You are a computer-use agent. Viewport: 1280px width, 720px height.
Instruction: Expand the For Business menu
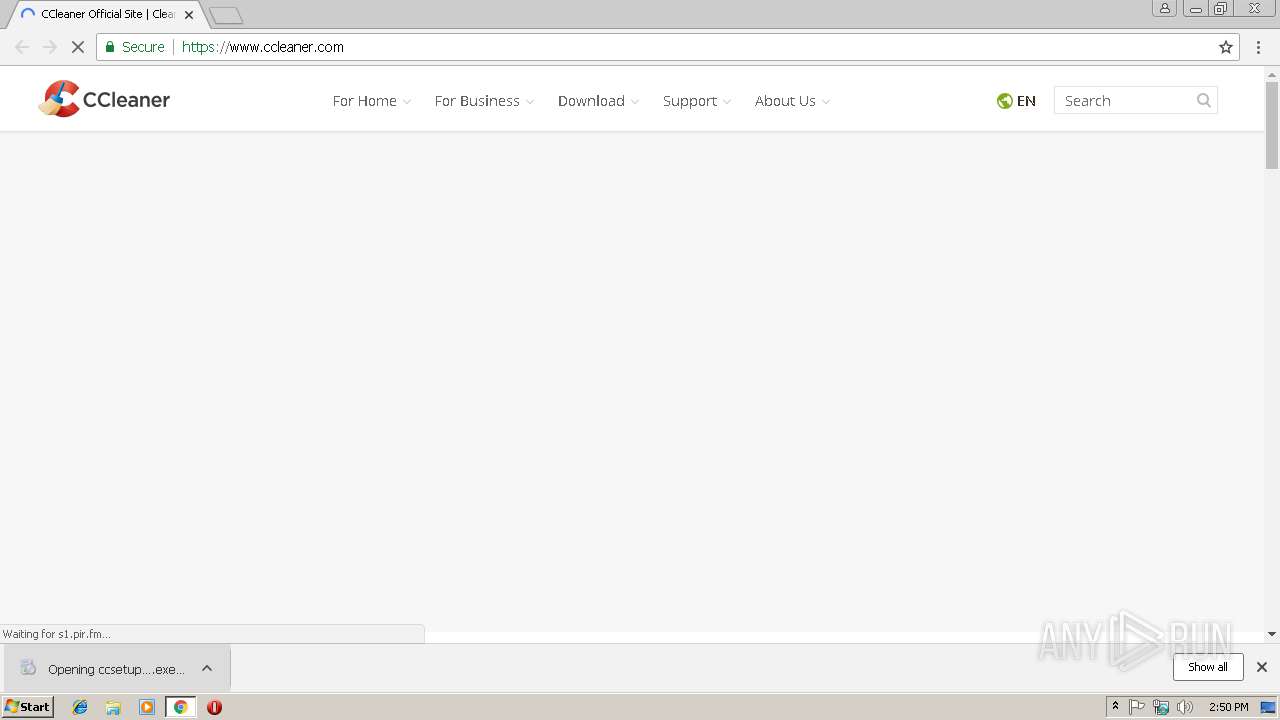tap(484, 101)
